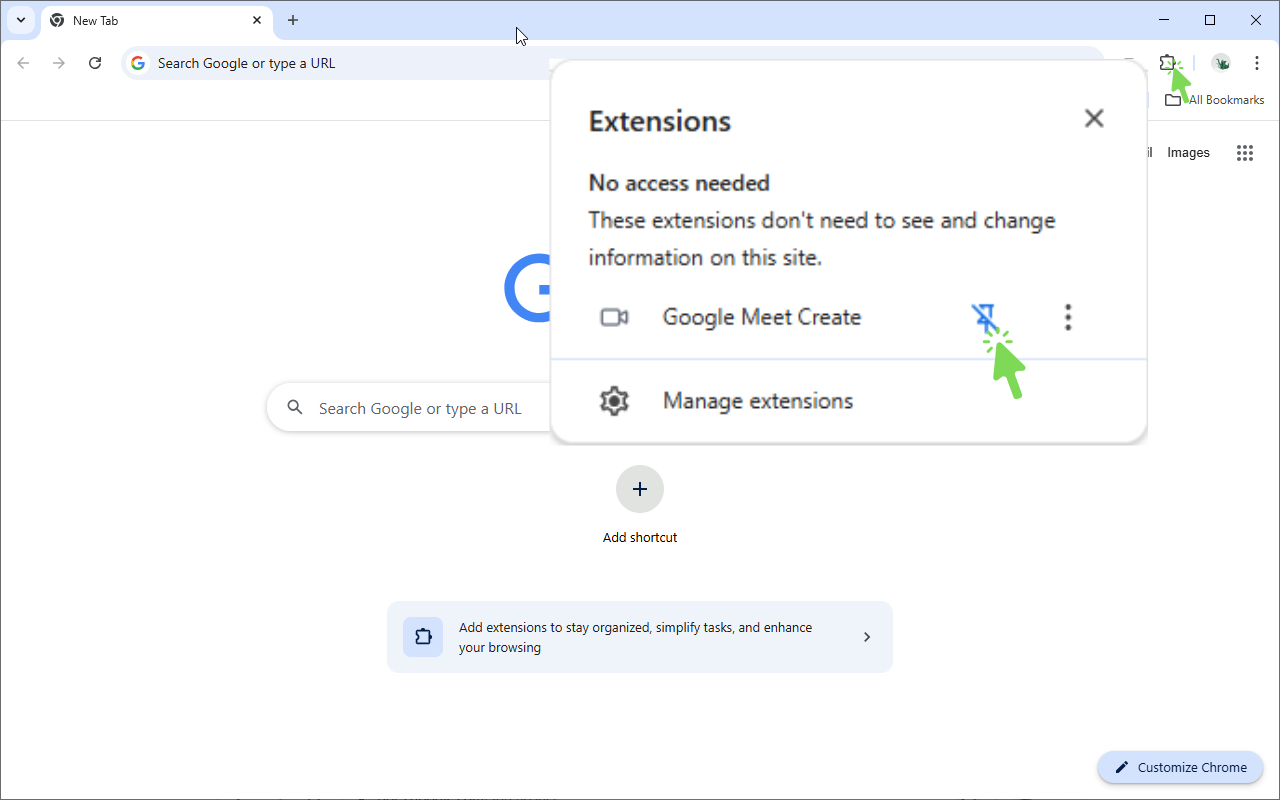
Task: Click the Google Meet Create camera icon
Action: pos(614,316)
